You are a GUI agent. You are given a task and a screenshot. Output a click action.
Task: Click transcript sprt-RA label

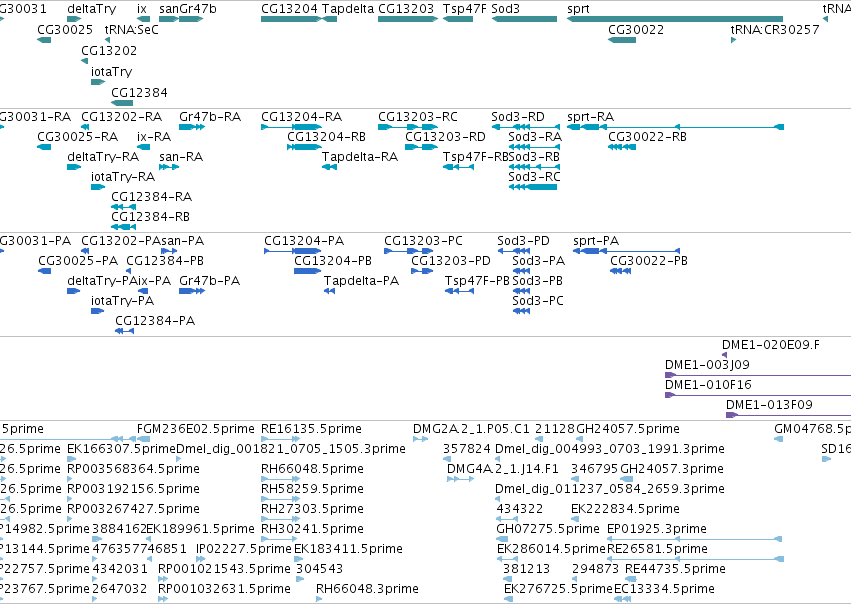590,117
